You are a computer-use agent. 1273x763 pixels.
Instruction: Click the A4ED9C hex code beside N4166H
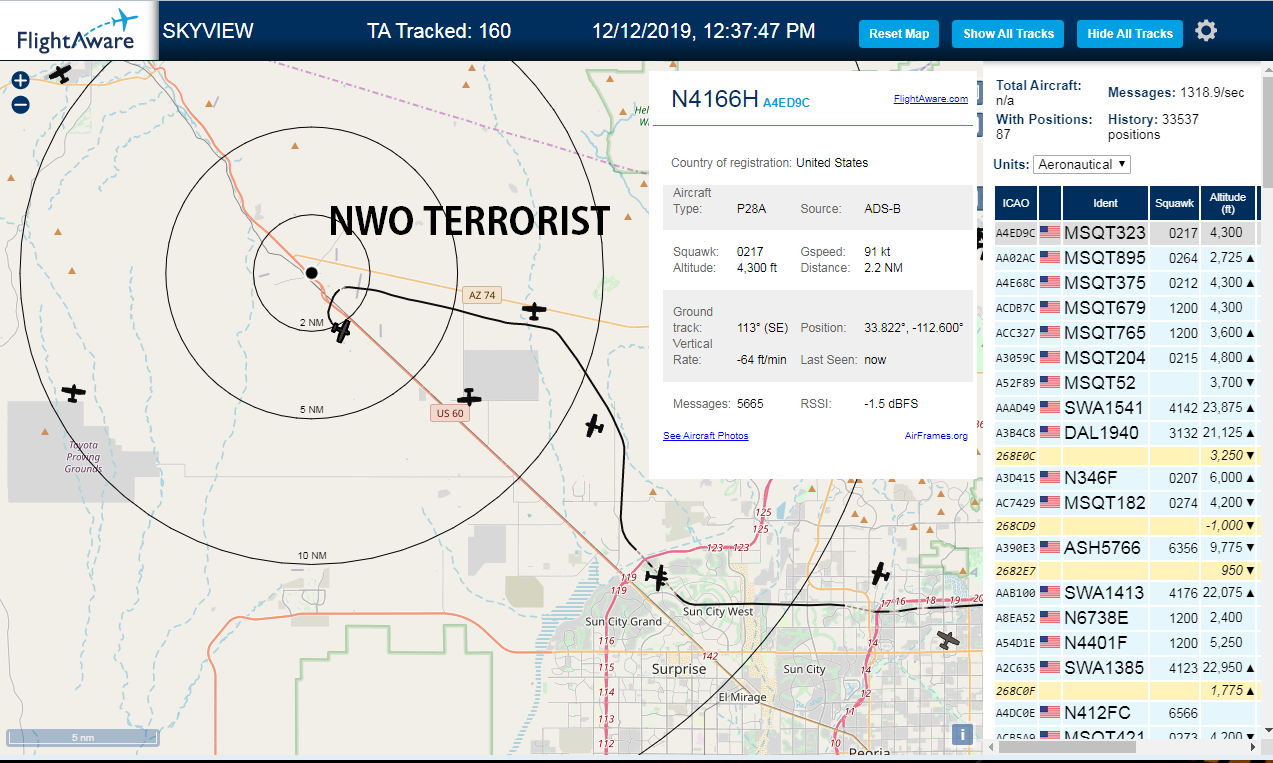click(x=786, y=102)
